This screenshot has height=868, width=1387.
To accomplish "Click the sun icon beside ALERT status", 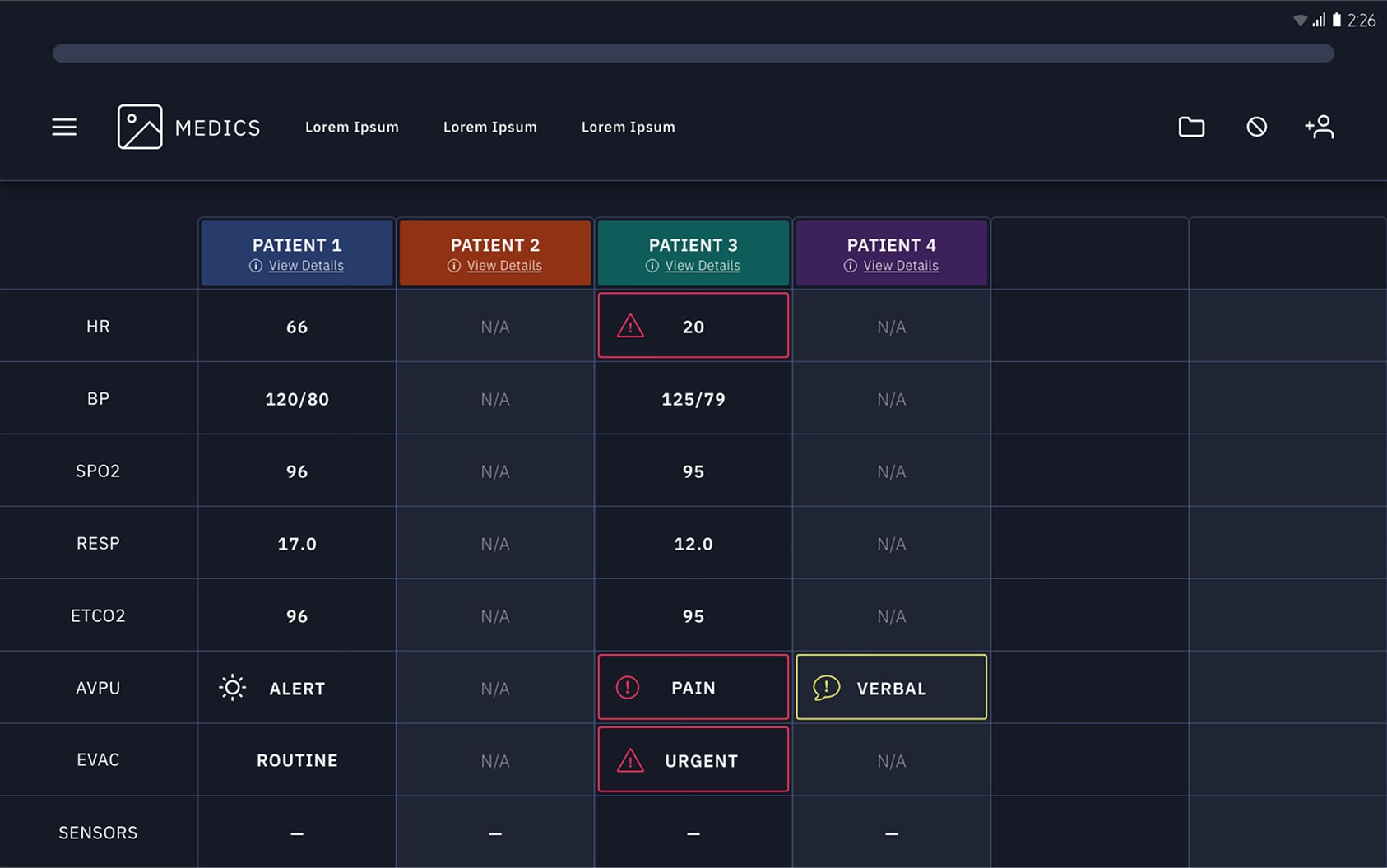I will click(233, 688).
